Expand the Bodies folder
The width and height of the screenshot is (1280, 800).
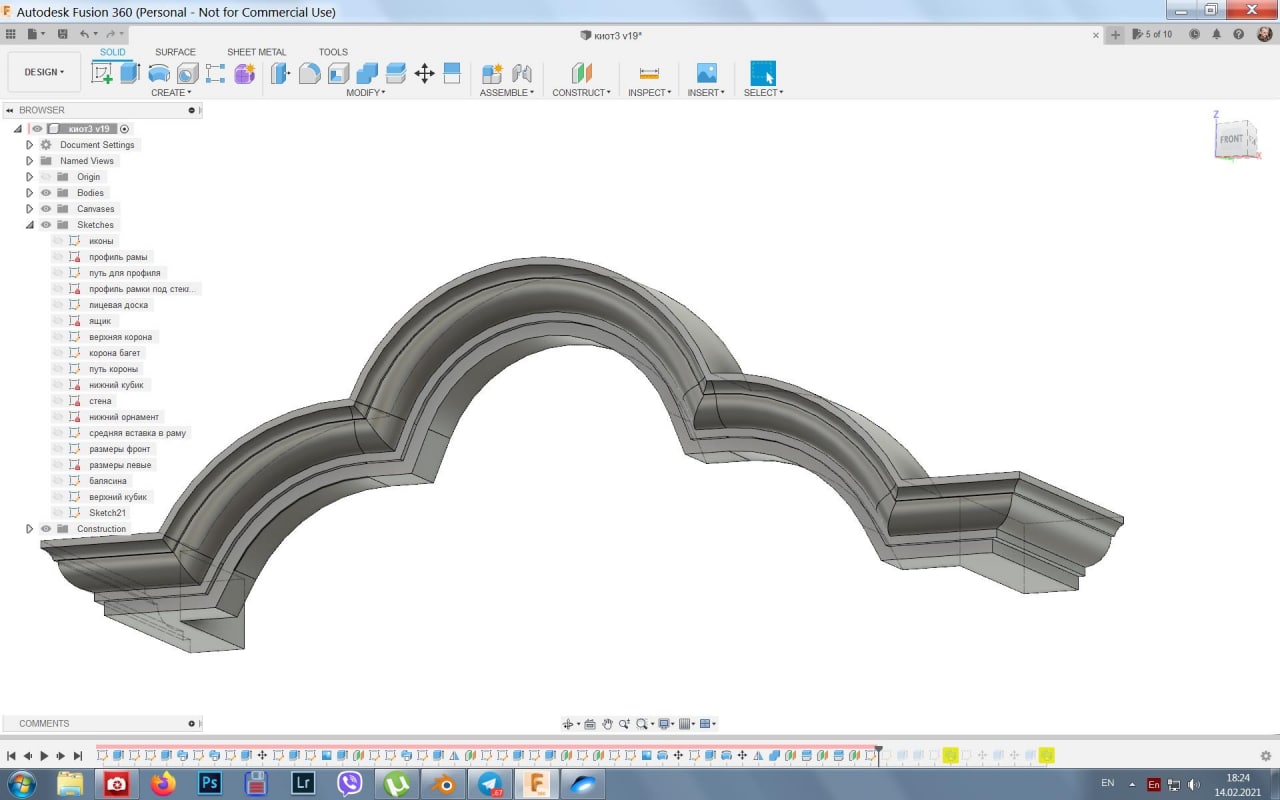pos(29,193)
